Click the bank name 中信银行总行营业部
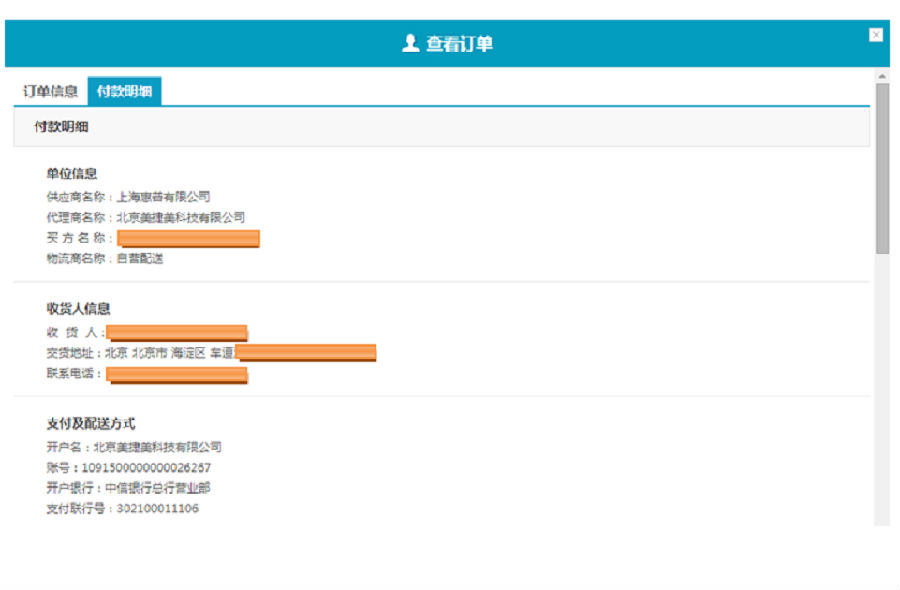900x590 pixels. (157, 488)
